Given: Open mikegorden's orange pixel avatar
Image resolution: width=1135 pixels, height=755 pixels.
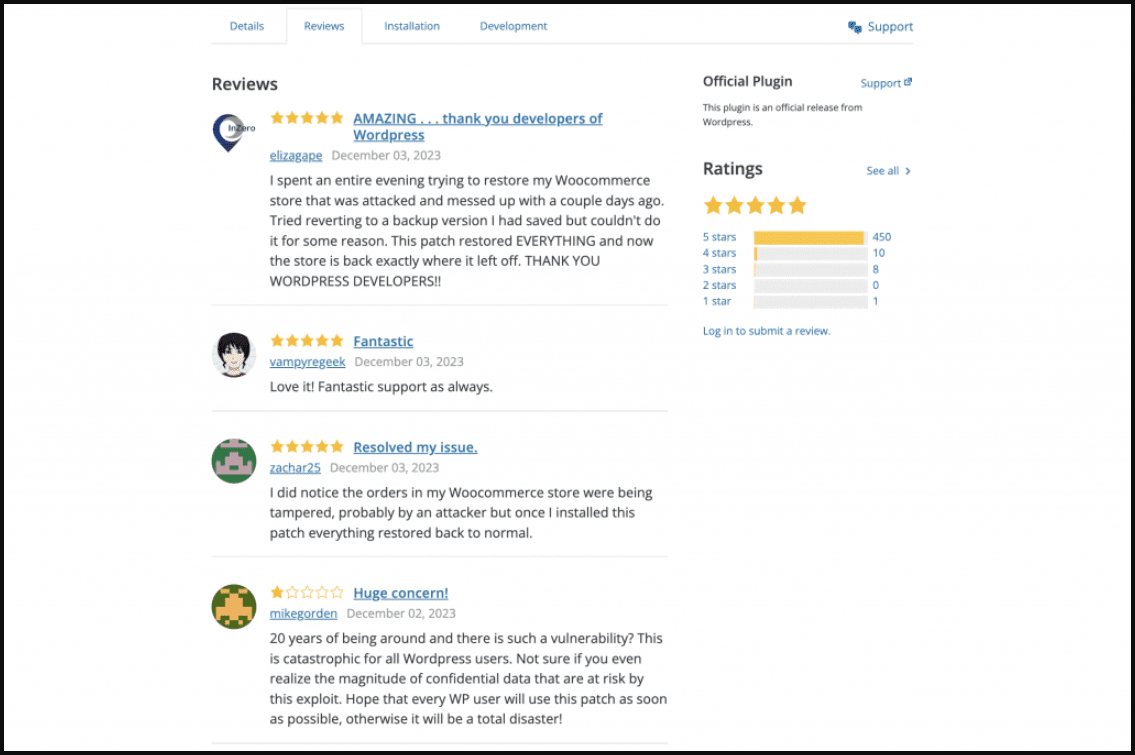Looking at the screenshot, I should [233, 607].
